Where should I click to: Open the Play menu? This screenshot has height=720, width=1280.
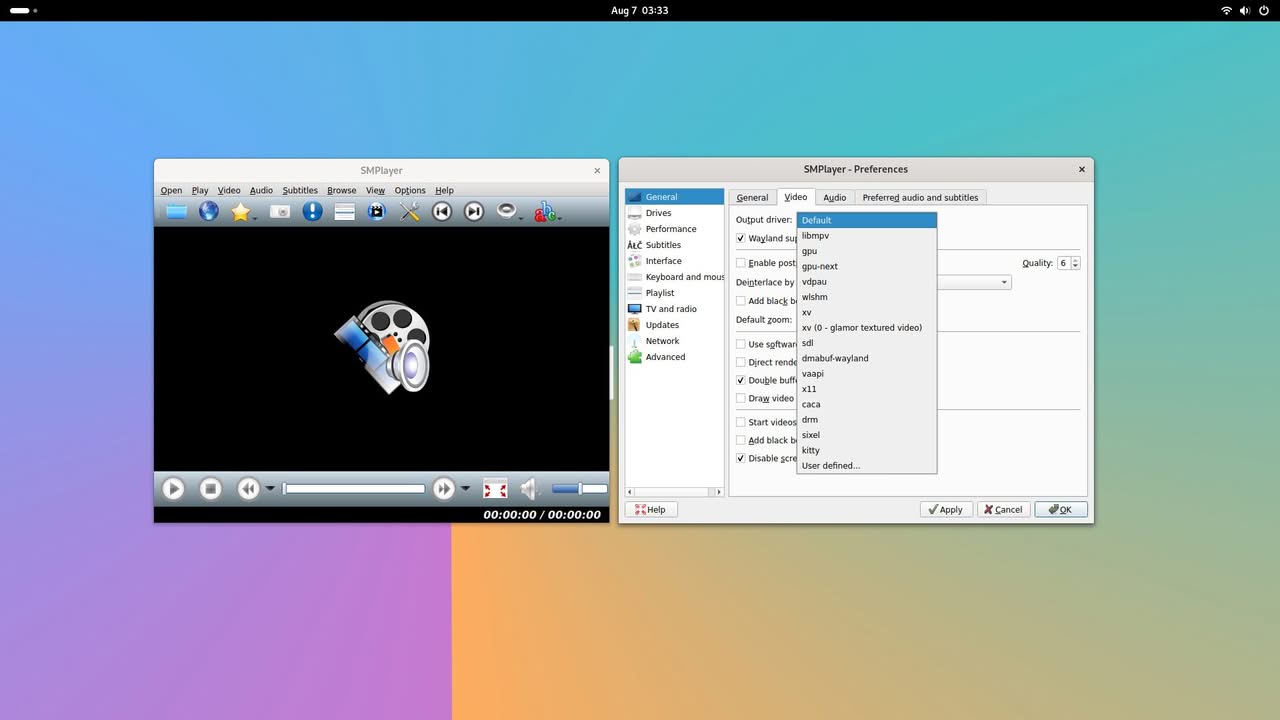(x=200, y=190)
